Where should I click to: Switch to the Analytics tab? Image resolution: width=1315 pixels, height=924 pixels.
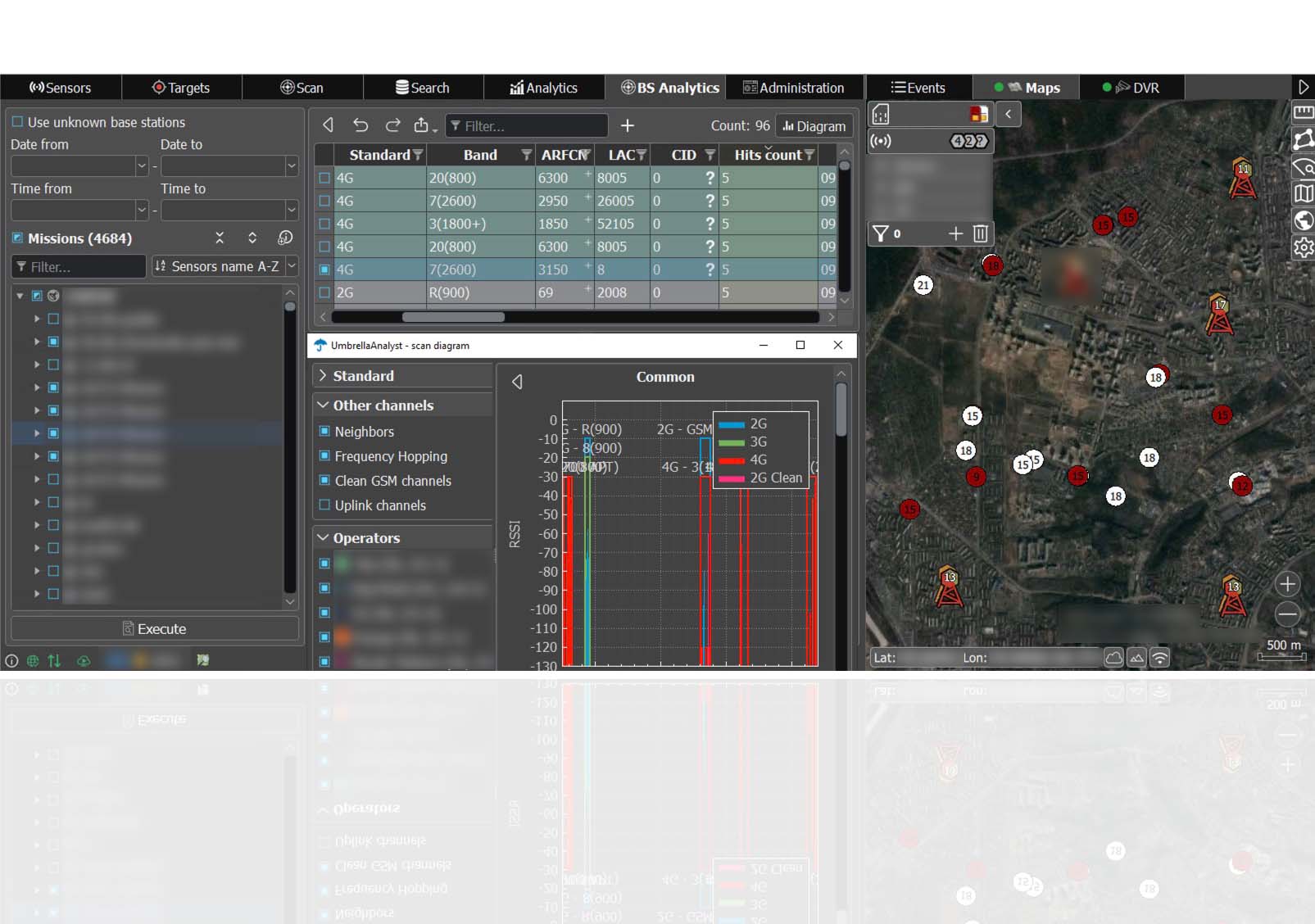click(544, 88)
